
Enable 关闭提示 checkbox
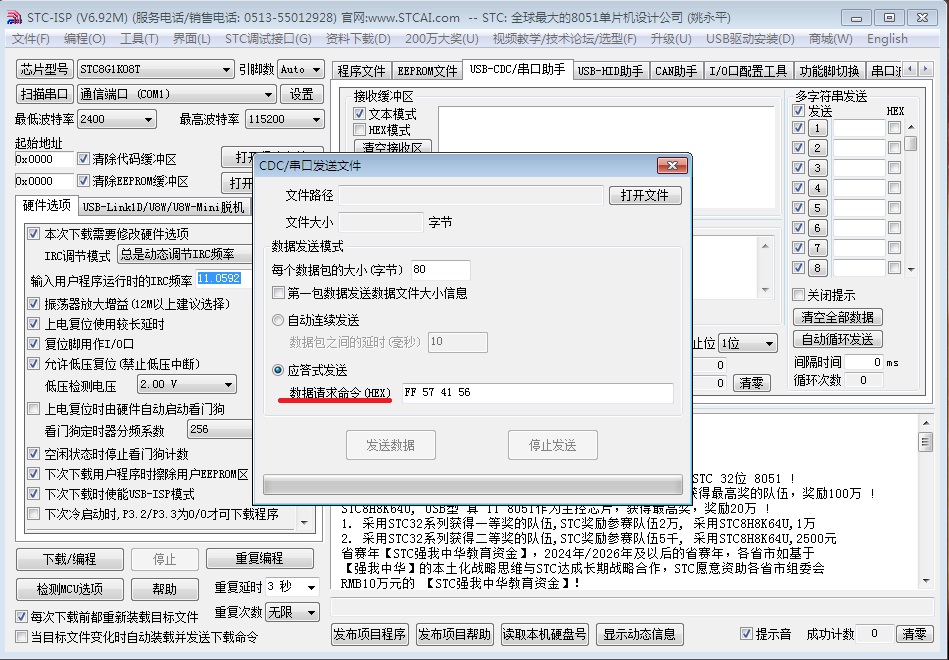(798, 295)
